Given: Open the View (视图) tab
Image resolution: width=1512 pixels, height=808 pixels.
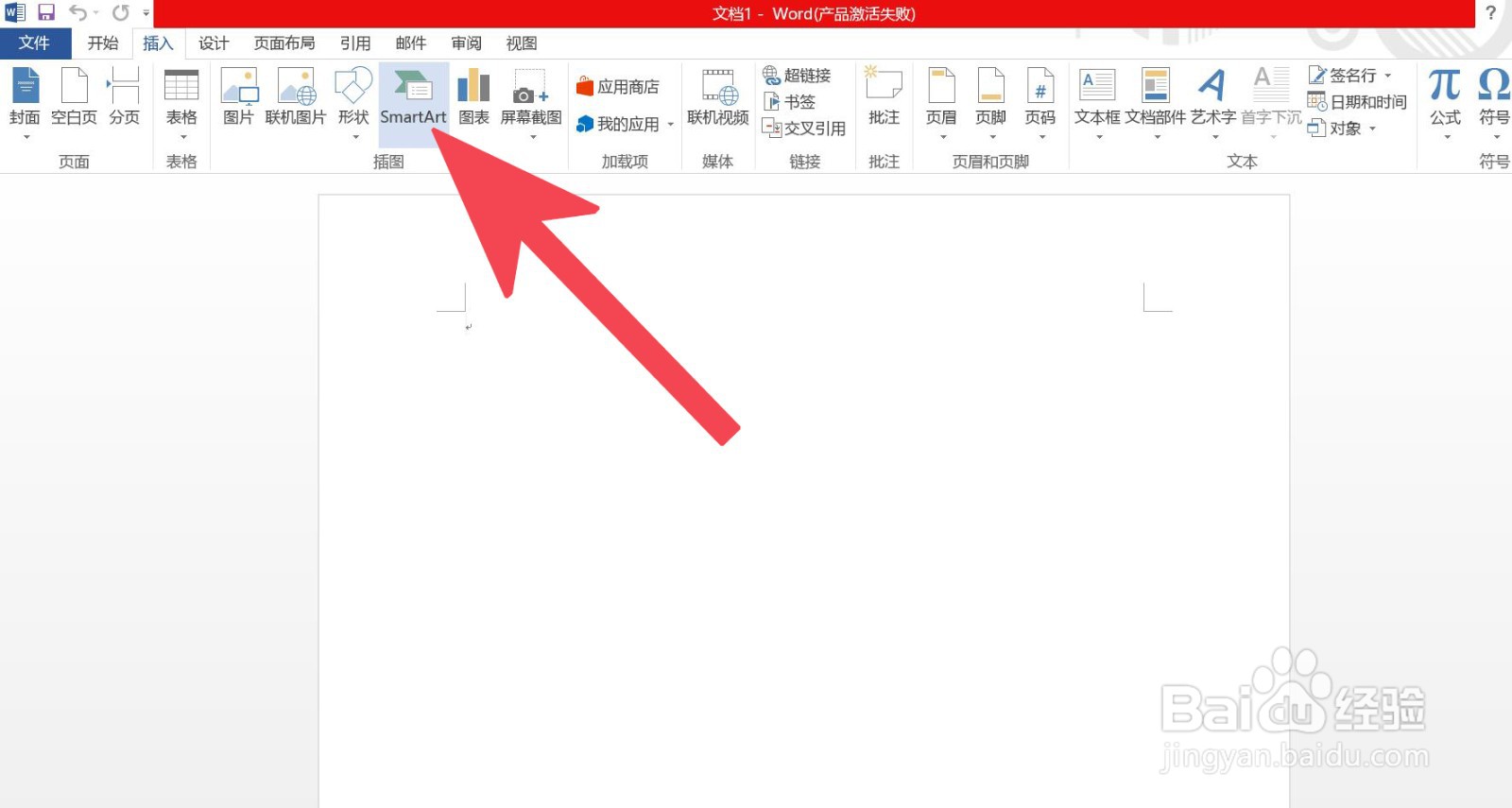Looking at the screenshot, I should (522, 43).
